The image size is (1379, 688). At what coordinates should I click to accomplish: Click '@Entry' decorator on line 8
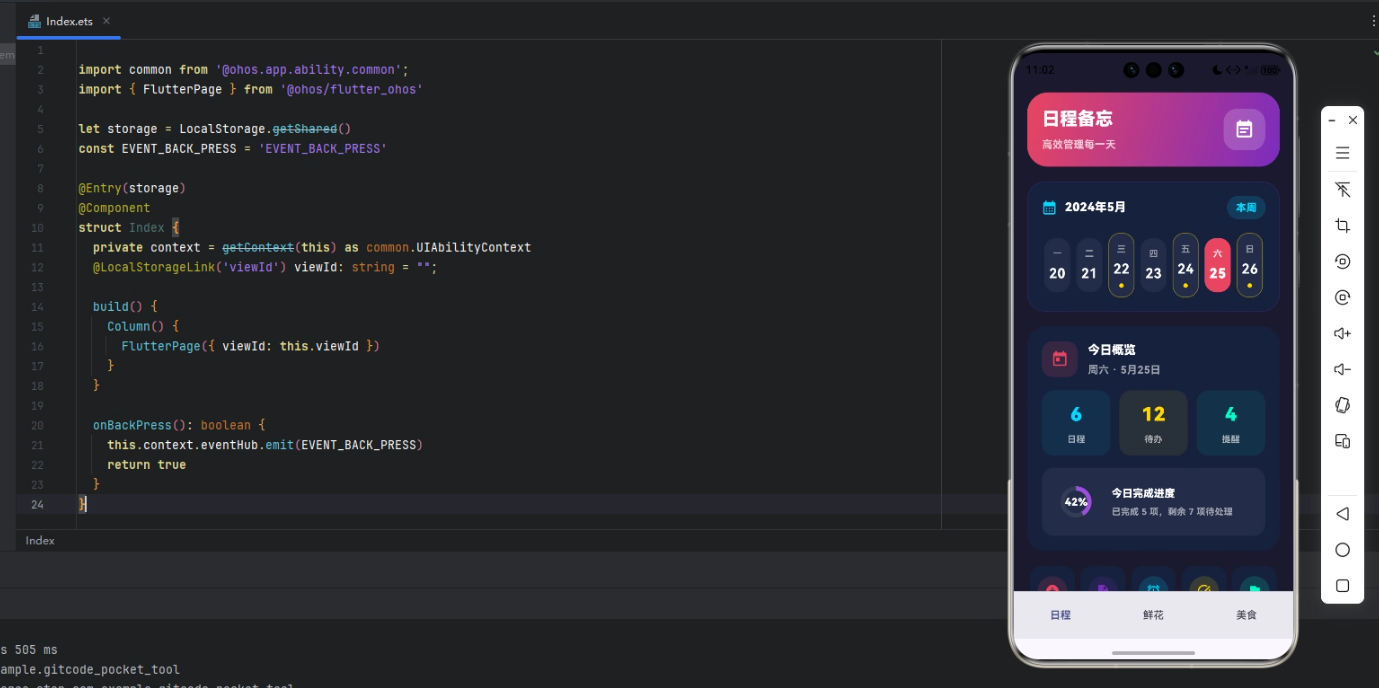click(x=100, y=188)
